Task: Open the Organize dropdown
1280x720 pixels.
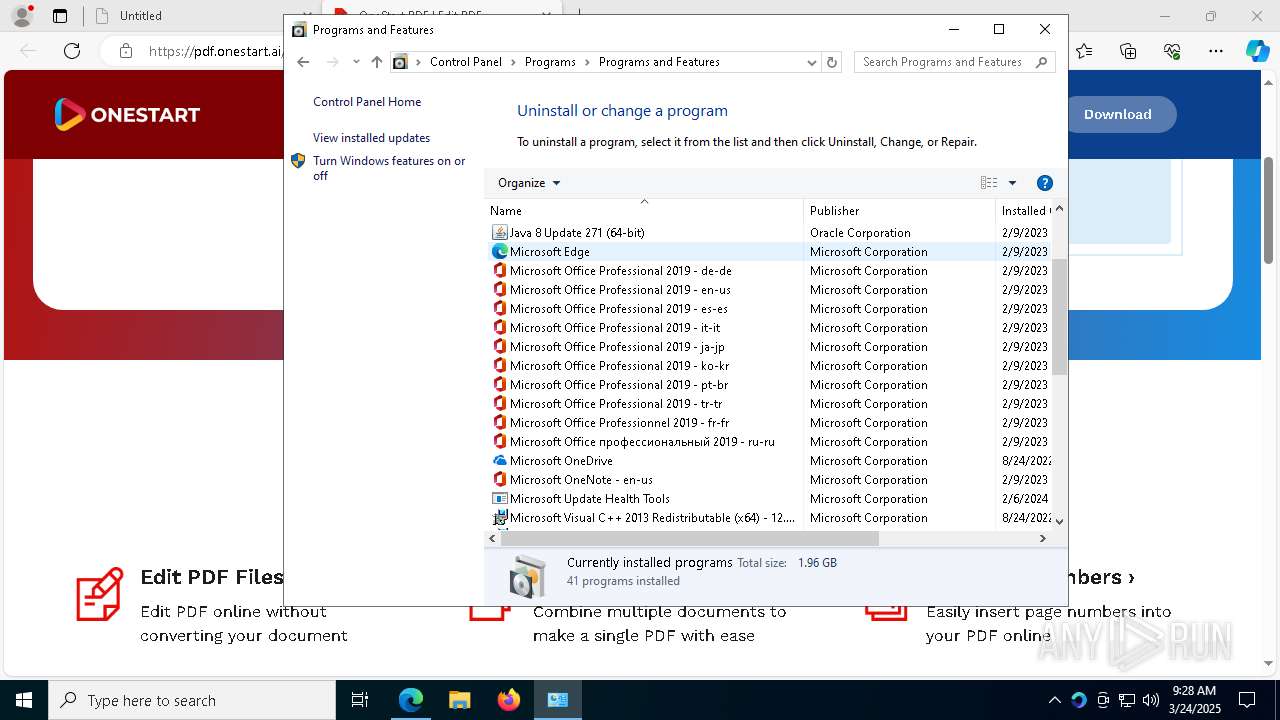Action: pyautogui.click(x=529, y=183)
